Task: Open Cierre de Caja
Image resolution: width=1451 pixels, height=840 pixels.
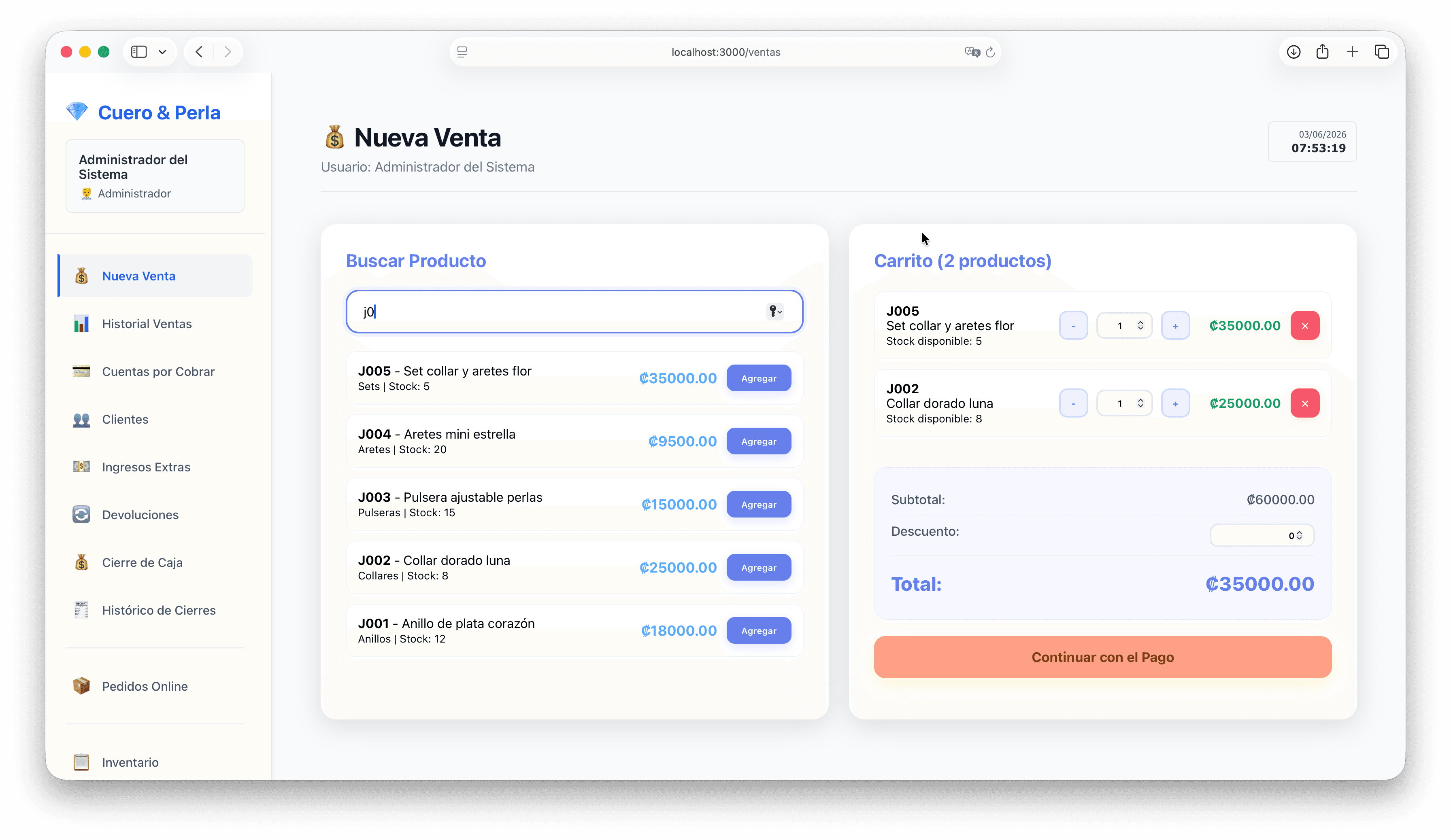Action: 155,562
